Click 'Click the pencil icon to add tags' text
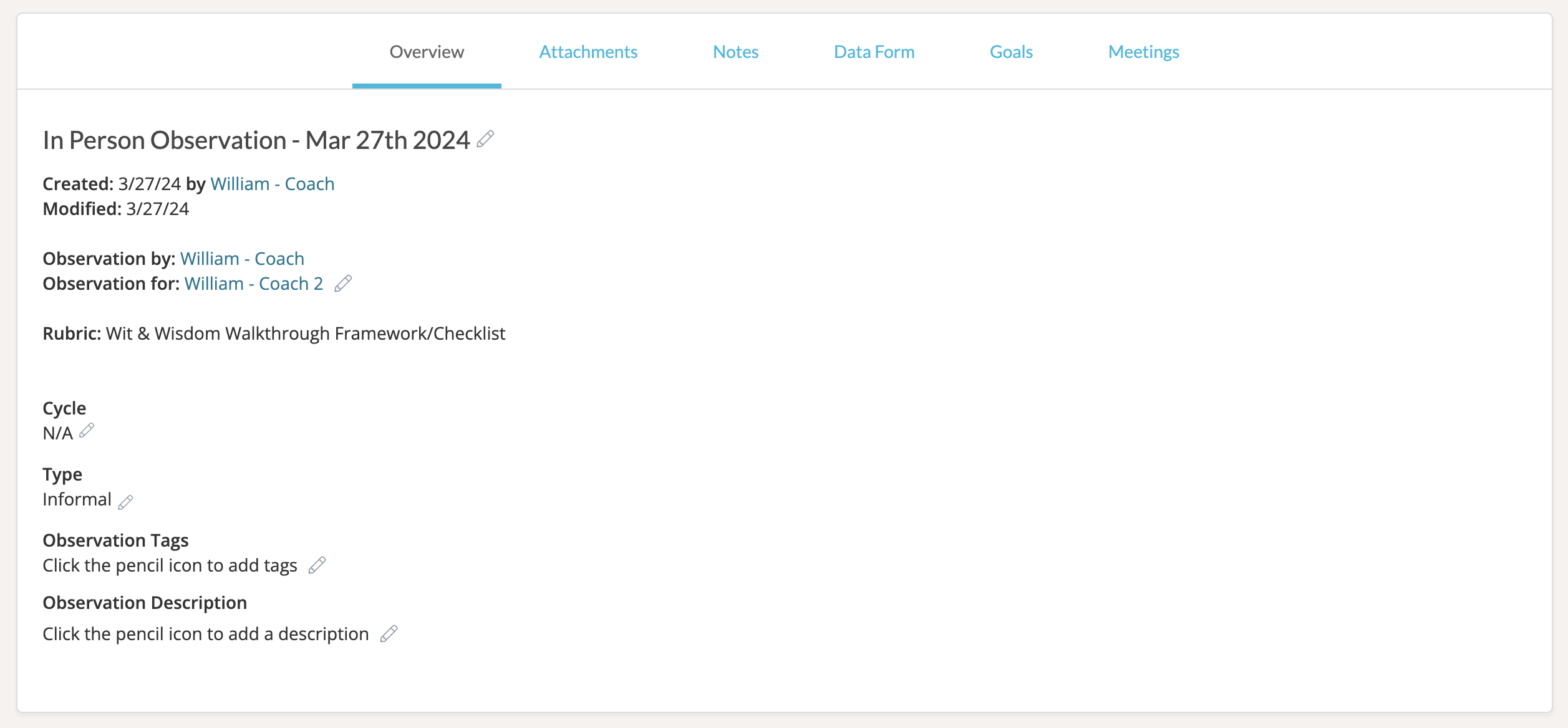1568x728 pixels. 170,565
